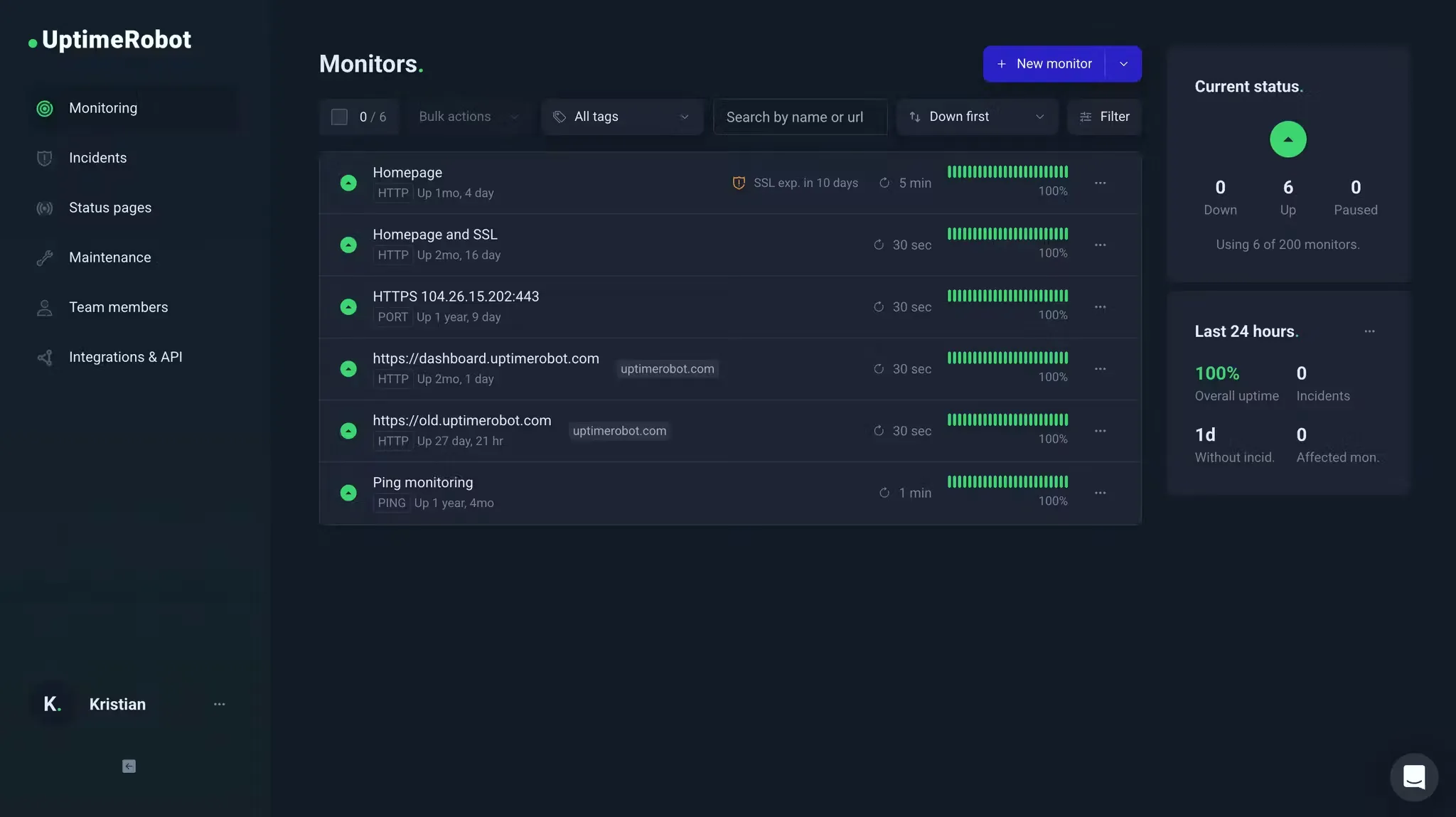The width and height of the screenshot is (1456, 817).
Task: Click the Monitoring target icon
Action: (45, 108)
